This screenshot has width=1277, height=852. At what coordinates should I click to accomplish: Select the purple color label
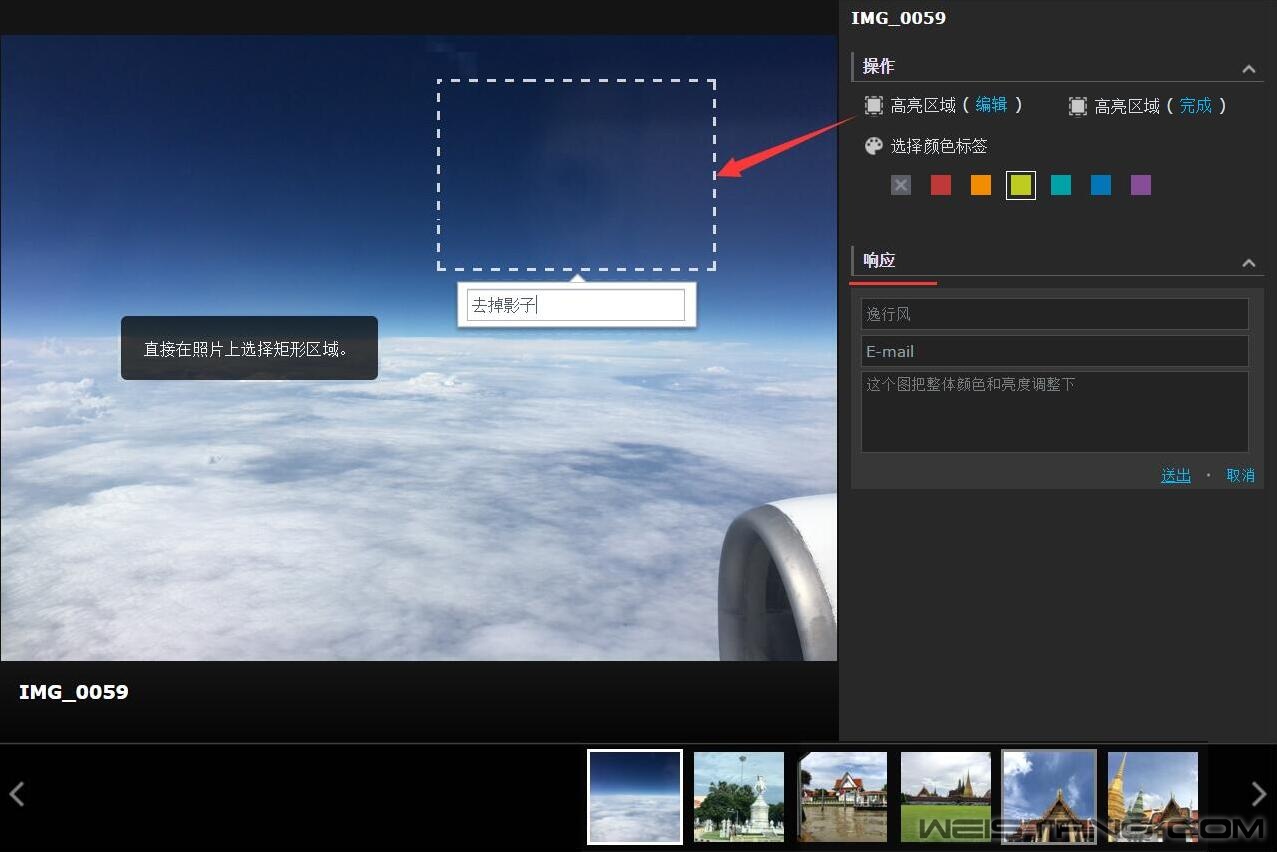click(x=1141, y=185)
